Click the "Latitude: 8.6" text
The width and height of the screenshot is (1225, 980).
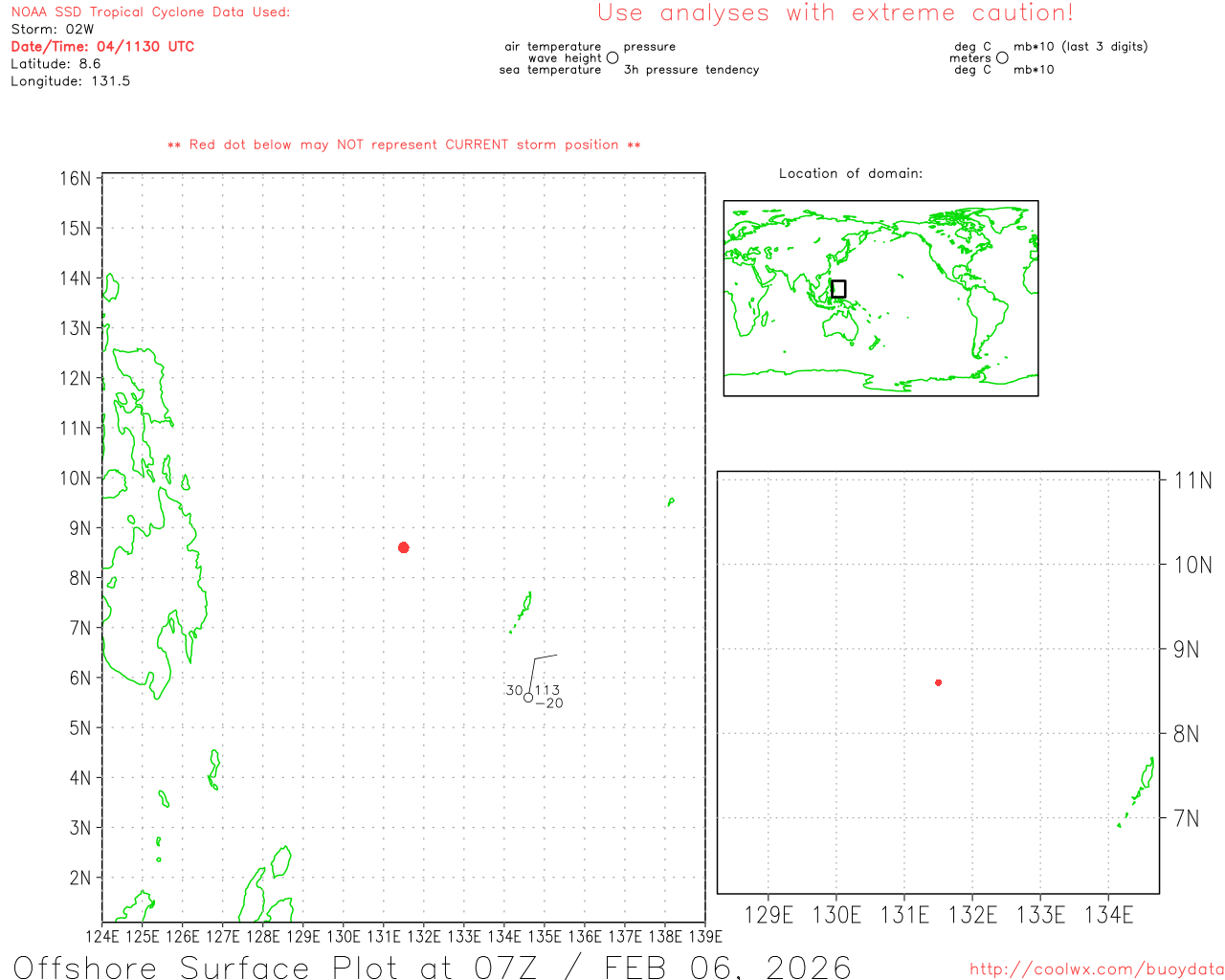tap(56, 64)
